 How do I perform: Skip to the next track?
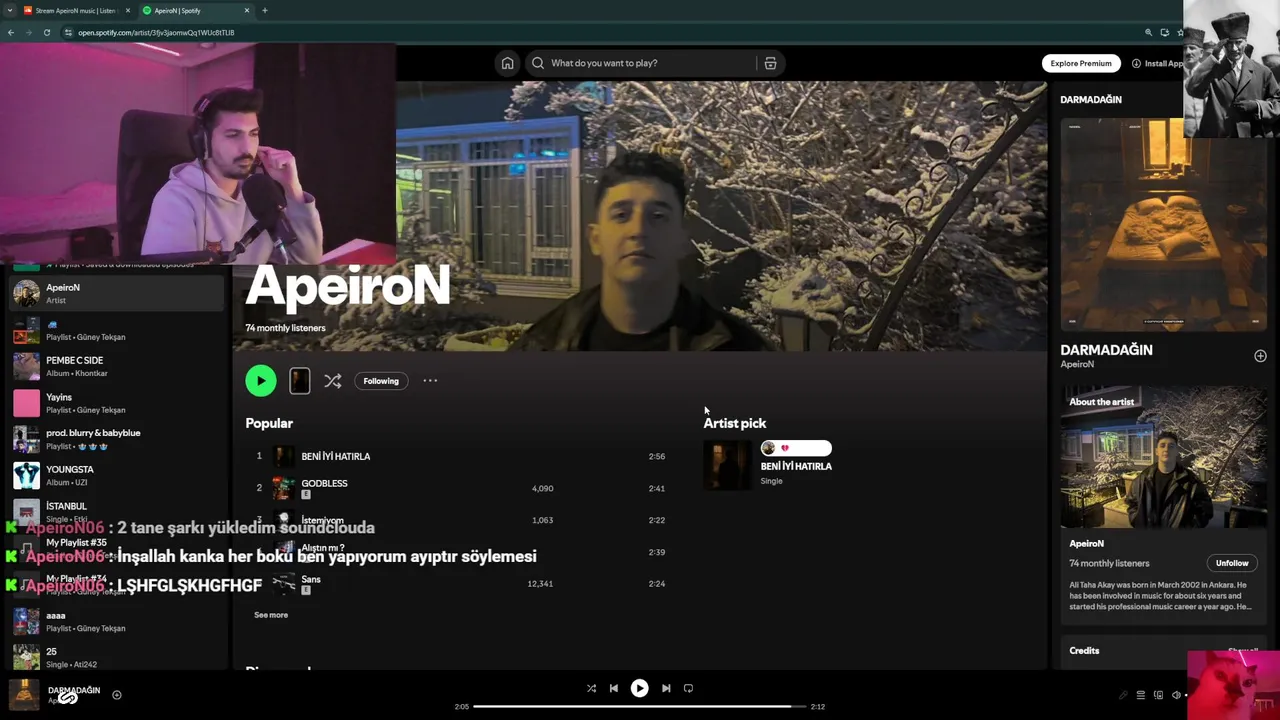click(666, 688)
